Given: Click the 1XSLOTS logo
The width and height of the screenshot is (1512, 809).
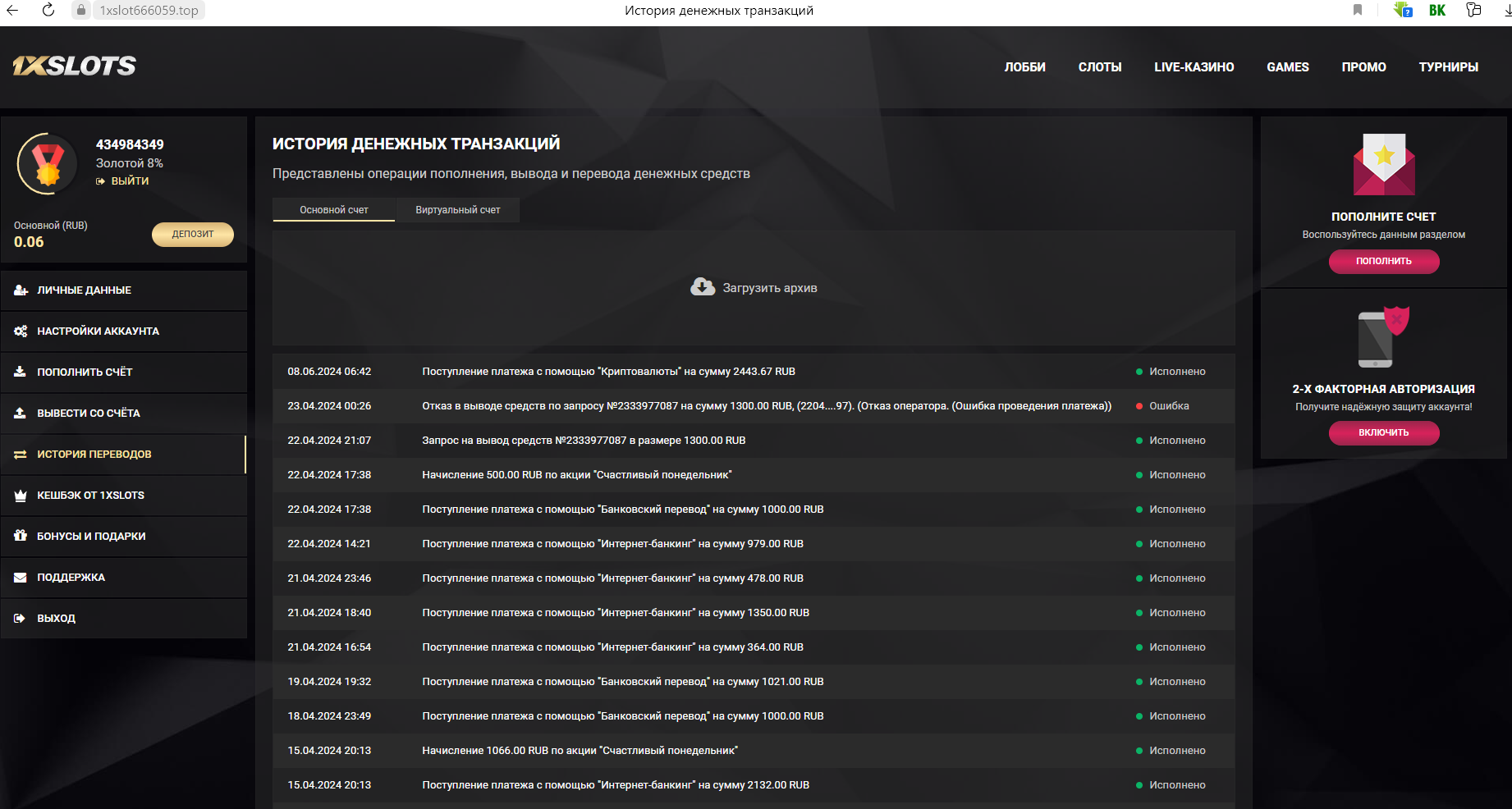Looking at the screenshot, I should coord(75,66).
